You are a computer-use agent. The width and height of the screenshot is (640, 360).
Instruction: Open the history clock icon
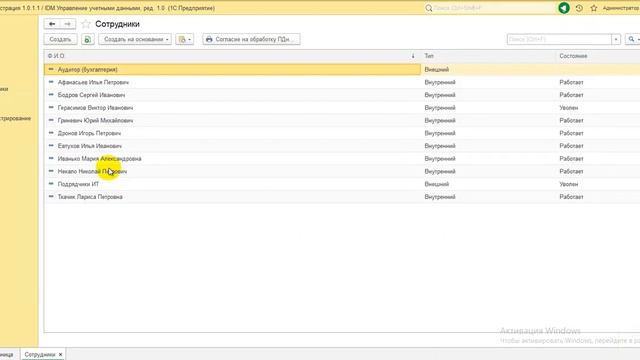(x=579, y=8)
